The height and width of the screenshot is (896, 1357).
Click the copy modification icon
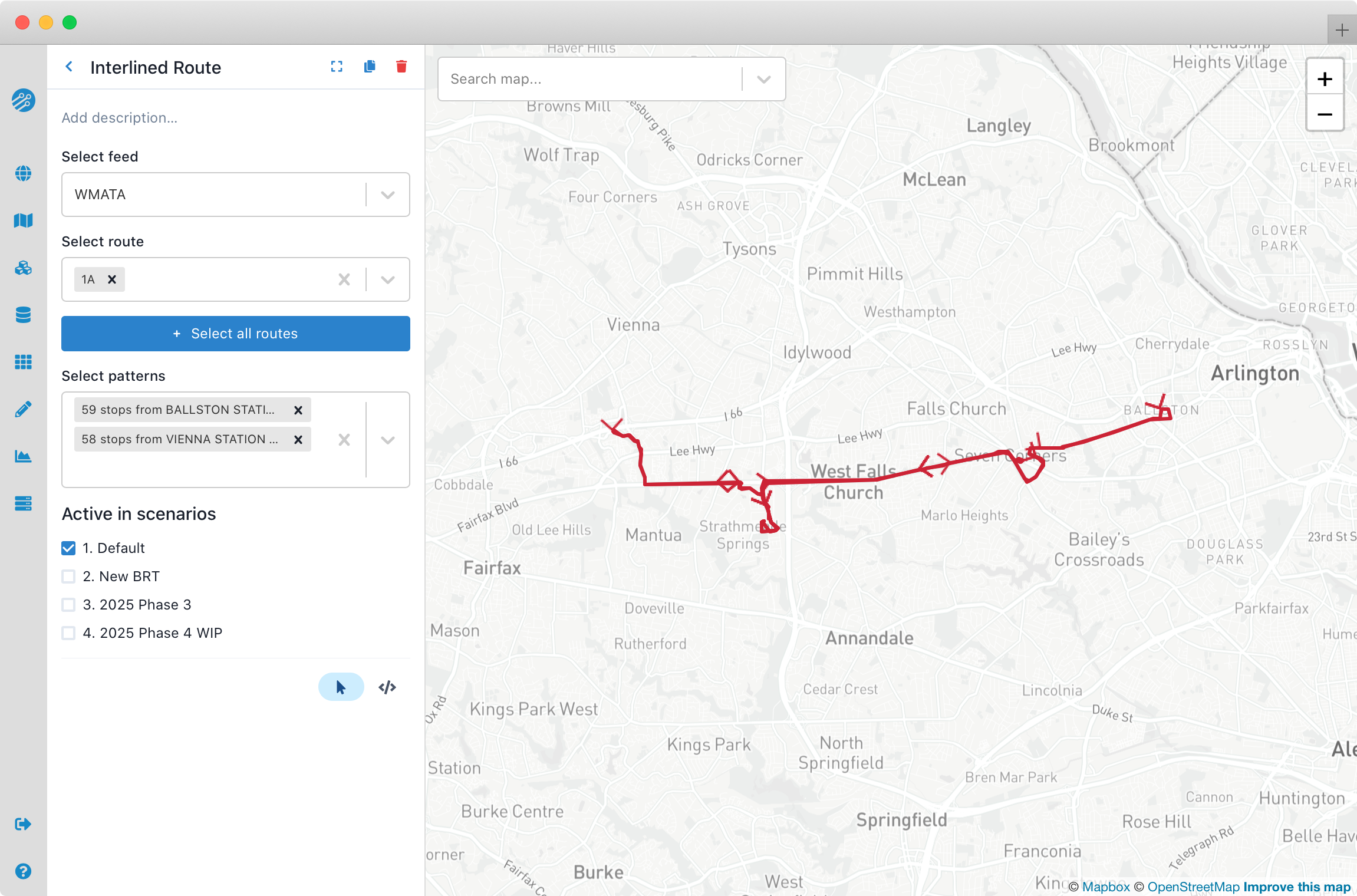point(370,67)
